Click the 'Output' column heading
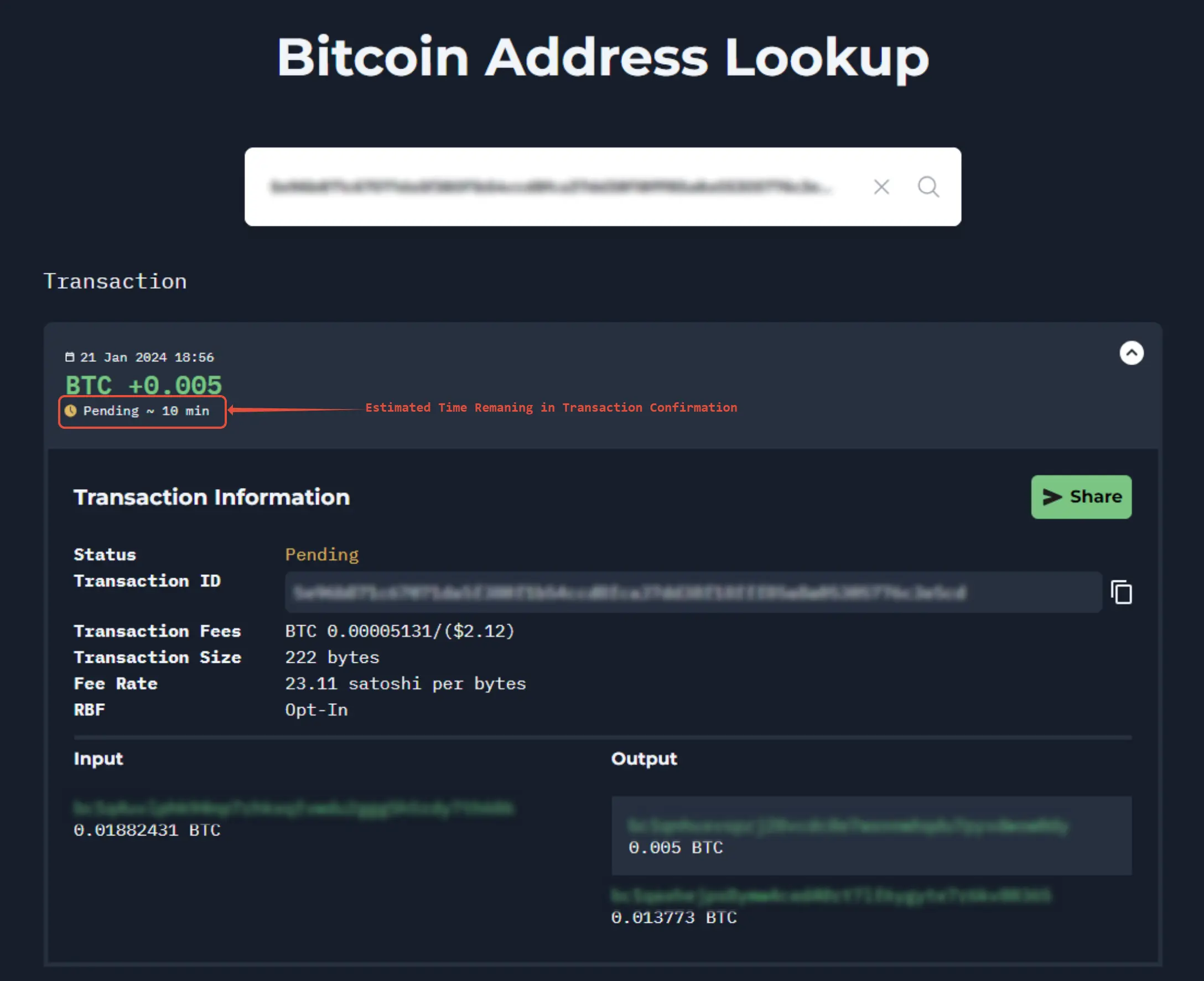 click(644, 759)
